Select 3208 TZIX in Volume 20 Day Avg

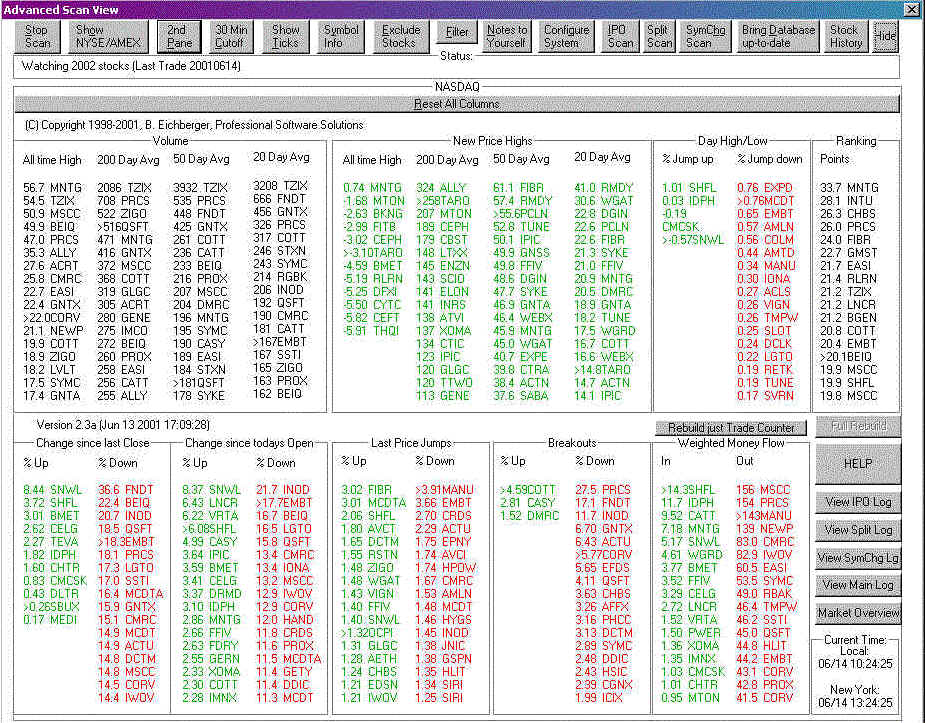[281, 186]
